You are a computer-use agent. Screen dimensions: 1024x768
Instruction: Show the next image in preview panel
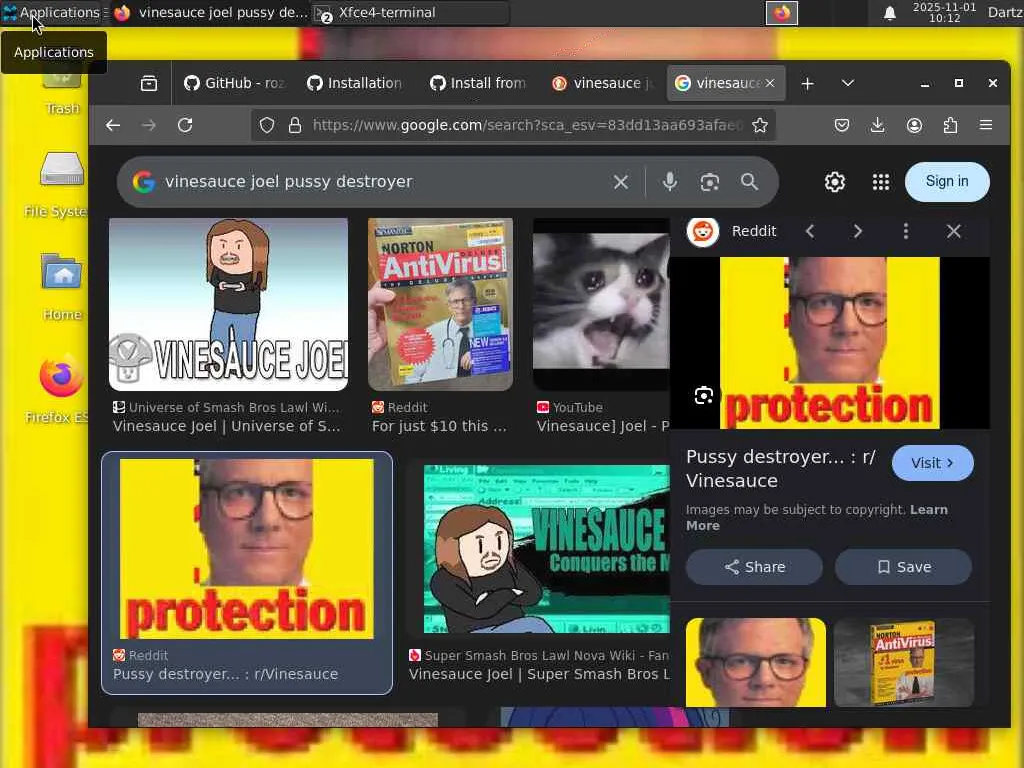(x=857, y=231)
